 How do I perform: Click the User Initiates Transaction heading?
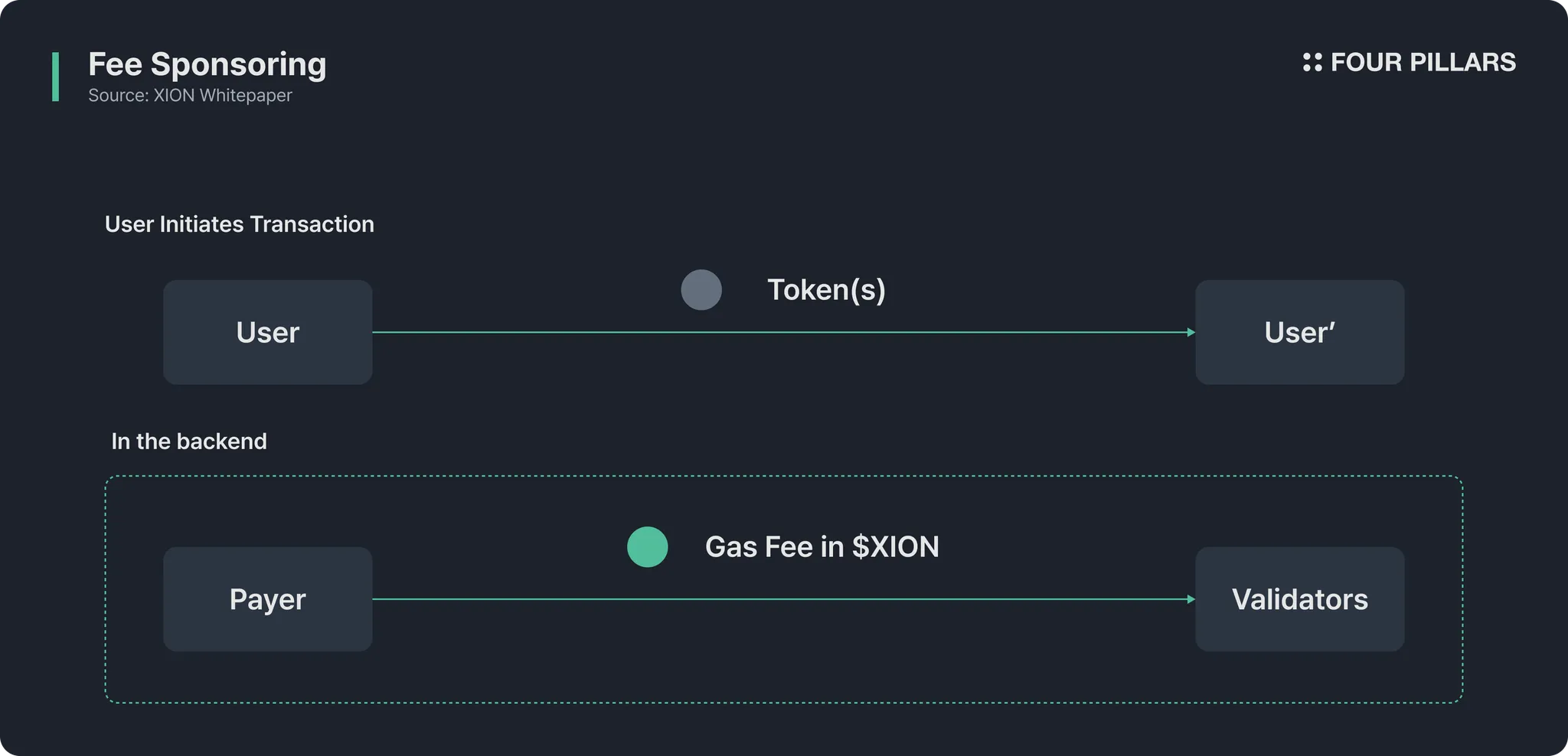pos(239,224)
